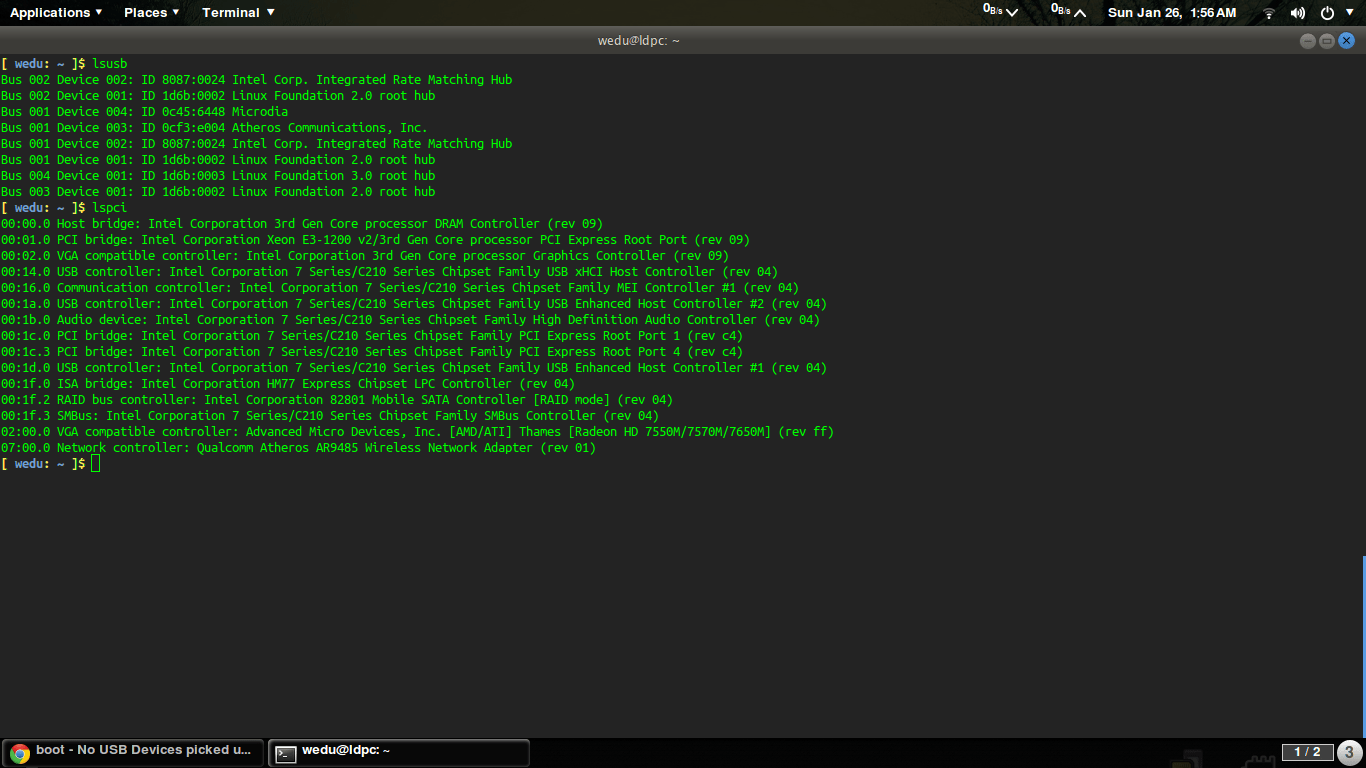This screenshot has height=768, width=1366.
Task: Open the workspace switcher showing 1 / 2
Action: (x=1307, y=752)
